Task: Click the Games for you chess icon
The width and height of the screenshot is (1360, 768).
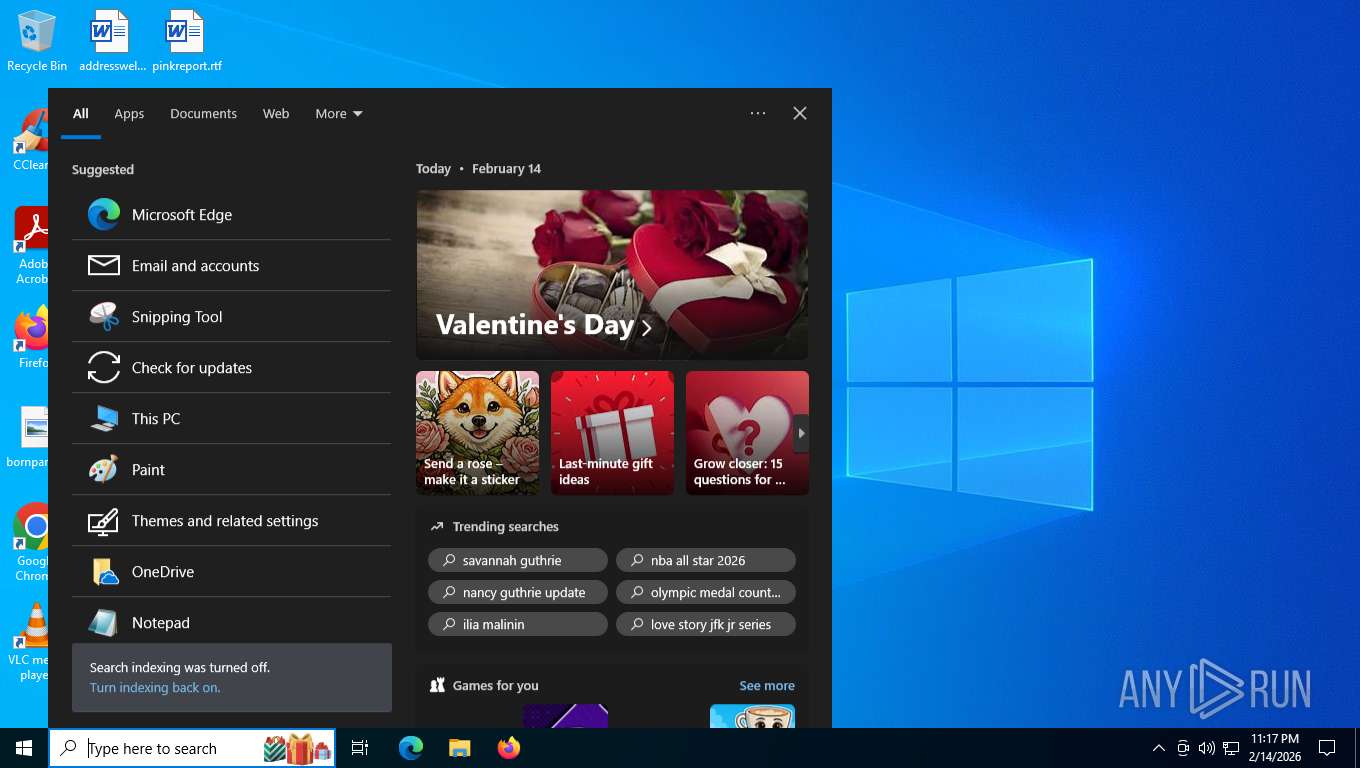Action: (x=437, y=686)
